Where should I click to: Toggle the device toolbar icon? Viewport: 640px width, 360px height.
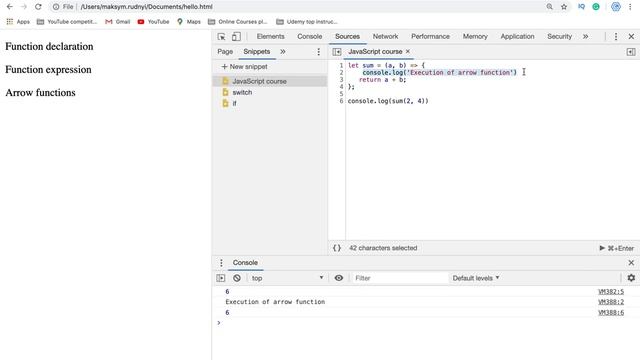pos(236,37)
